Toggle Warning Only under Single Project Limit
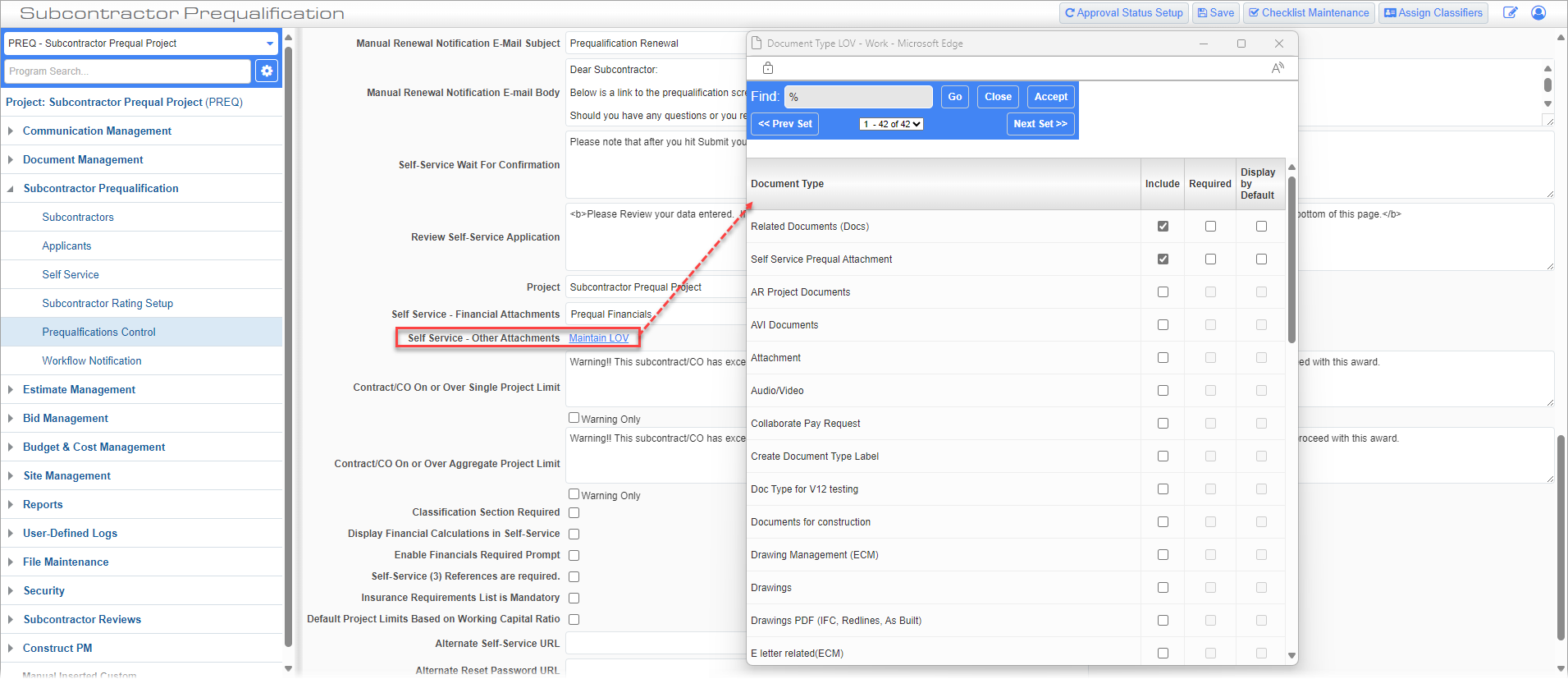Screen dimensions: 1568x679 [x=574, y=418]
